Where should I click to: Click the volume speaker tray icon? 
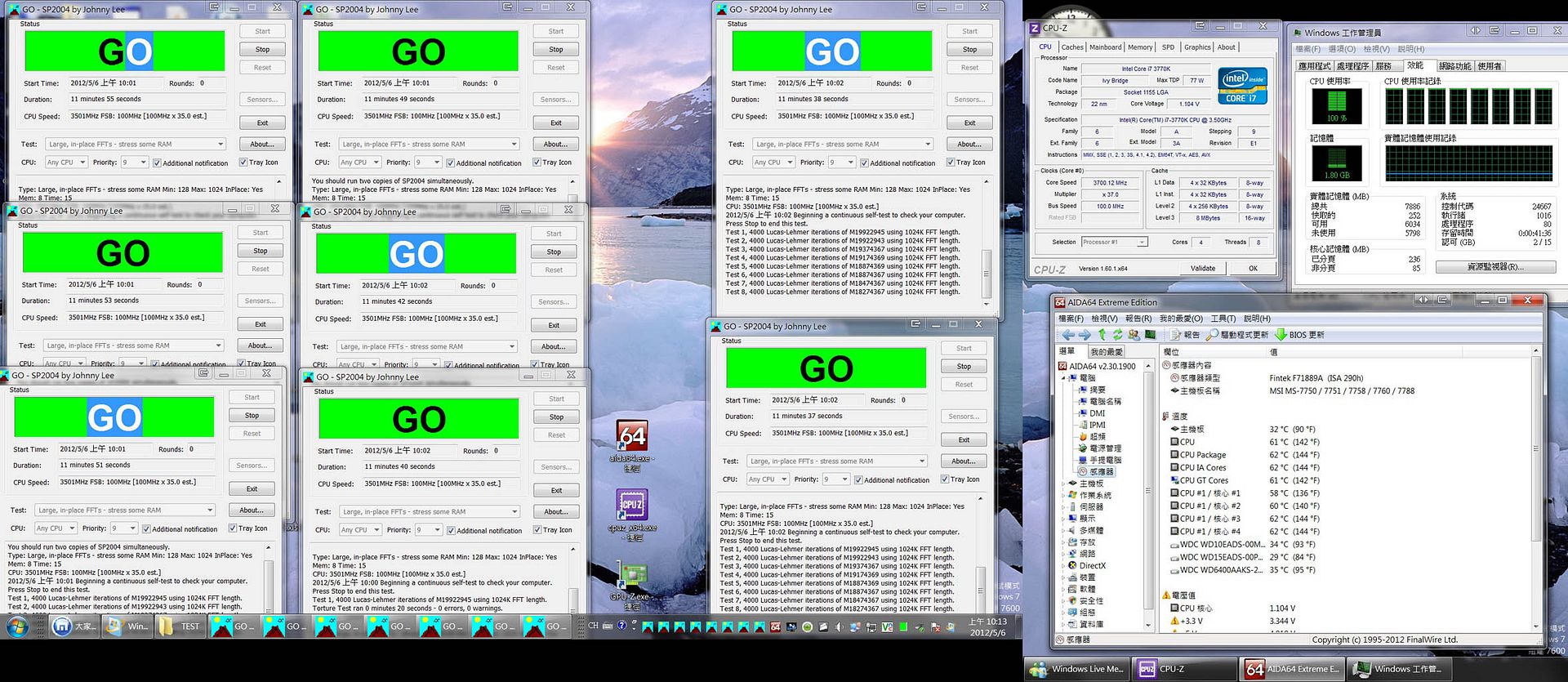coord(839,627)
